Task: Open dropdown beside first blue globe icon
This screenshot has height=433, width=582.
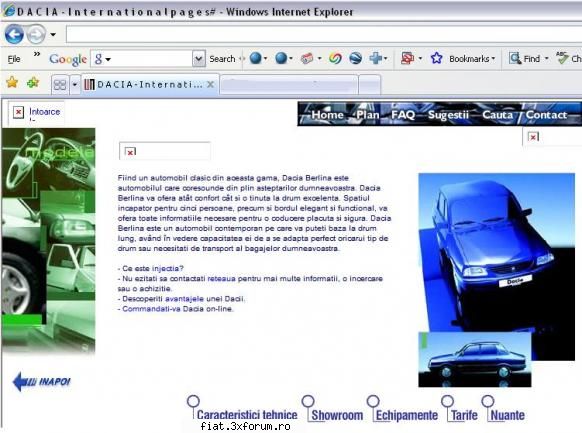Action: tap(265, 58)
